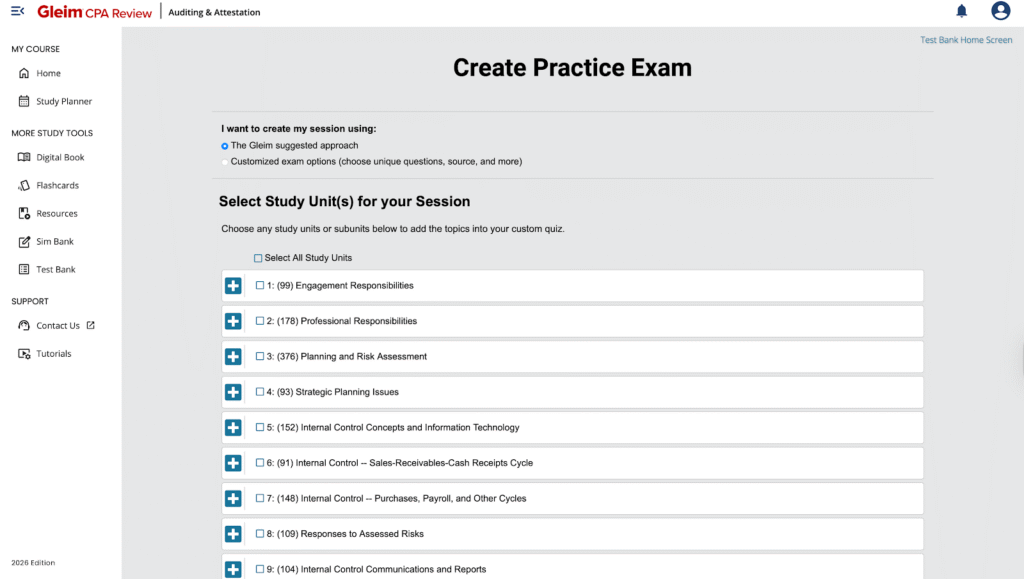
Task: Click the Tutorials icon in sidebar
Action: [x=24, y=353]
